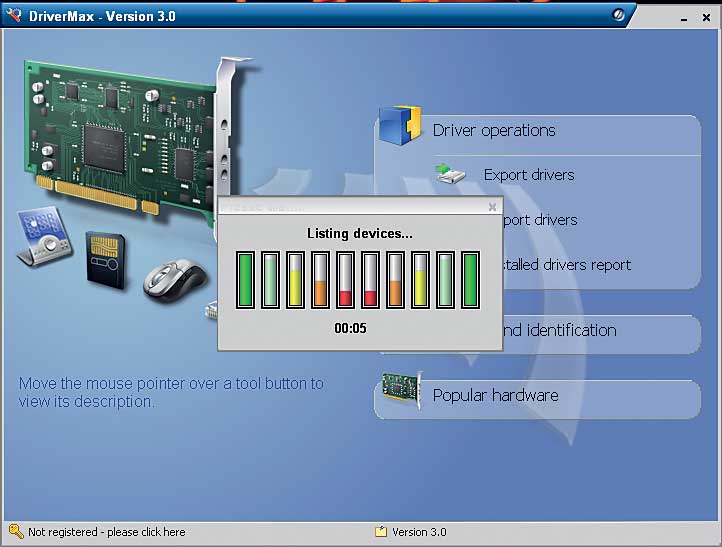This screenshot has height=547, width=722.
Task: Click the first green progress bar segment
Action: pos(245,280)
